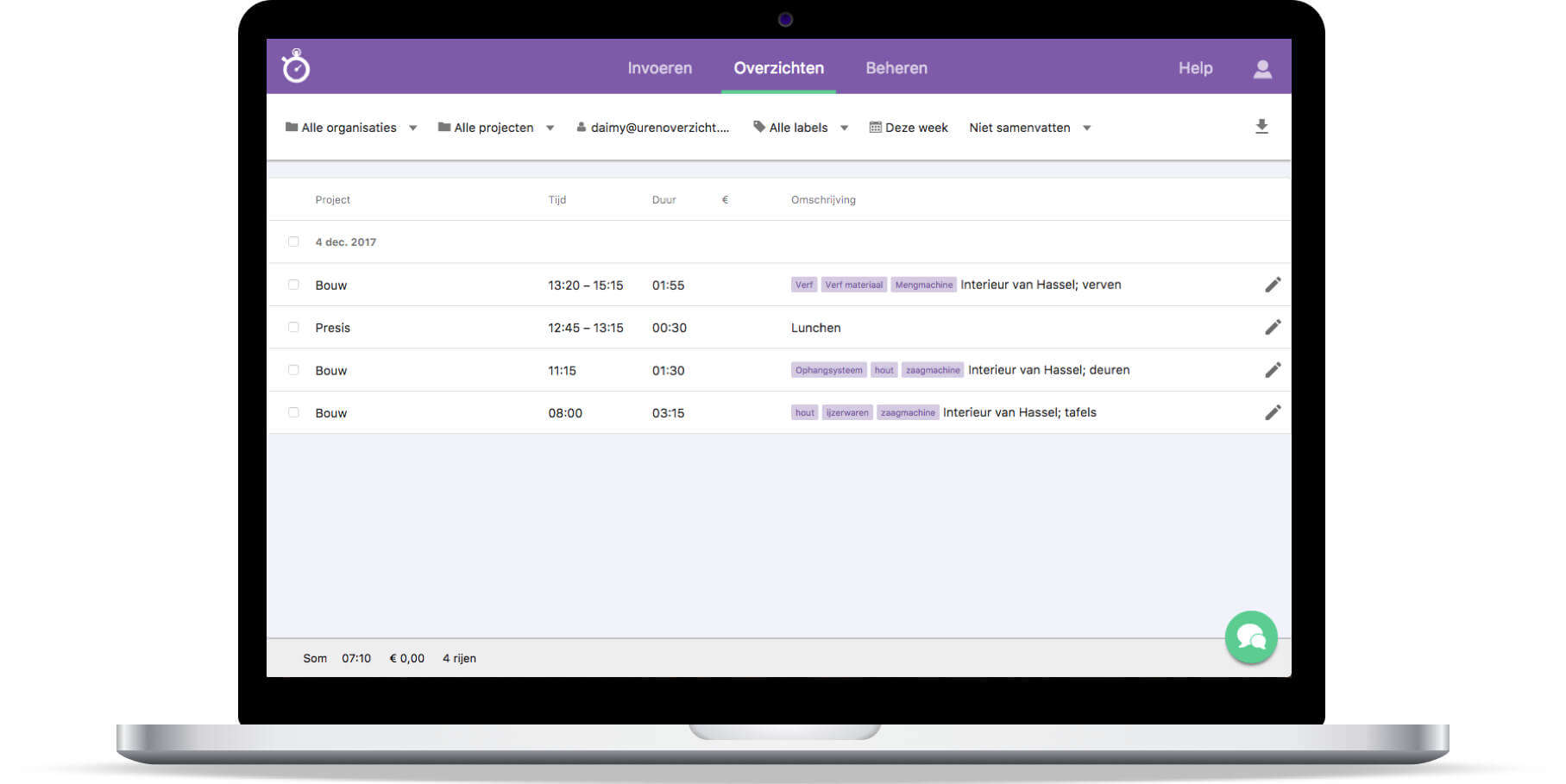Click the tag icon beside Alle labels

(x=759, y=127)
